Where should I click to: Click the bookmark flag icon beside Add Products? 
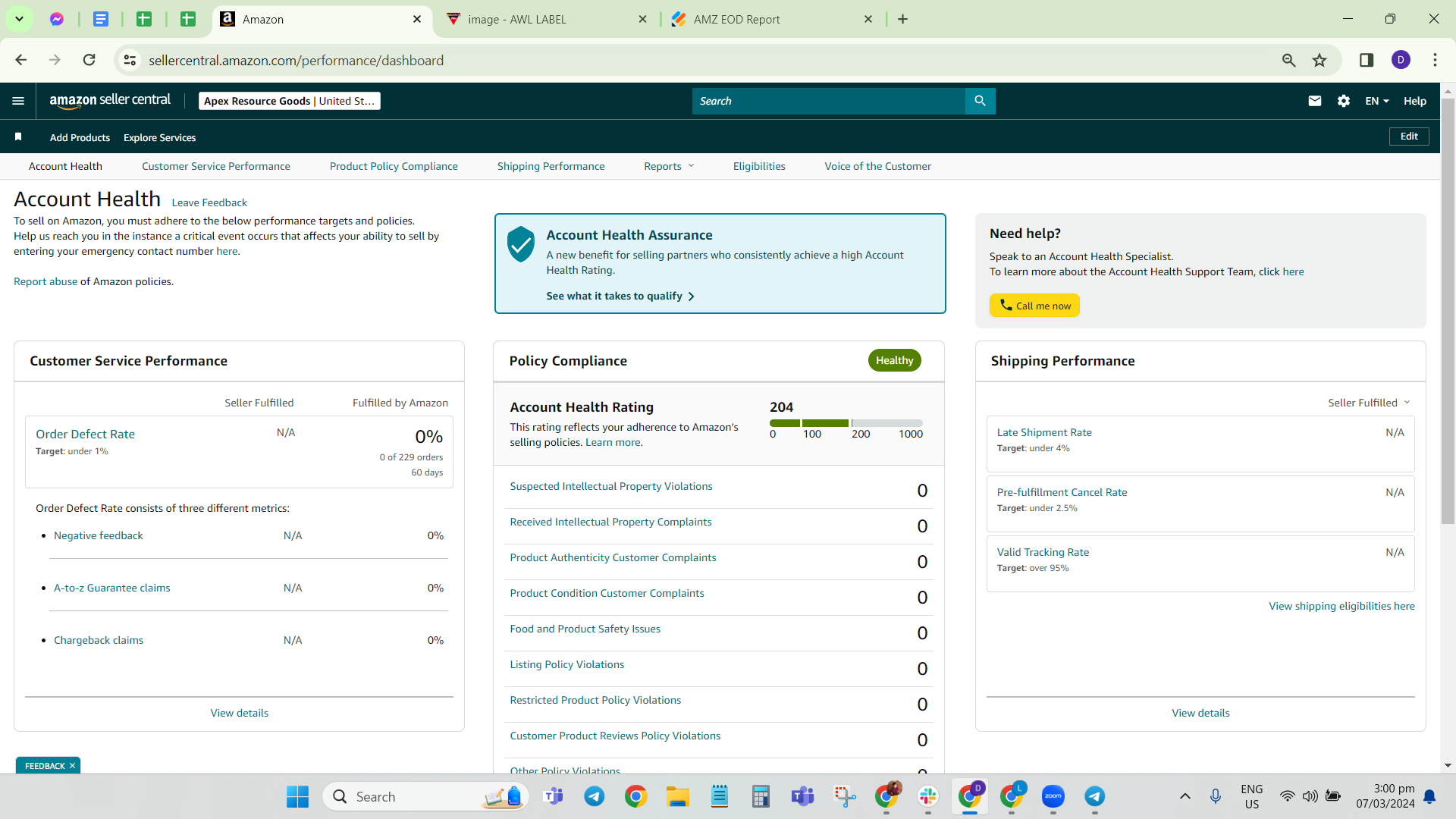(x=18, y=136)
